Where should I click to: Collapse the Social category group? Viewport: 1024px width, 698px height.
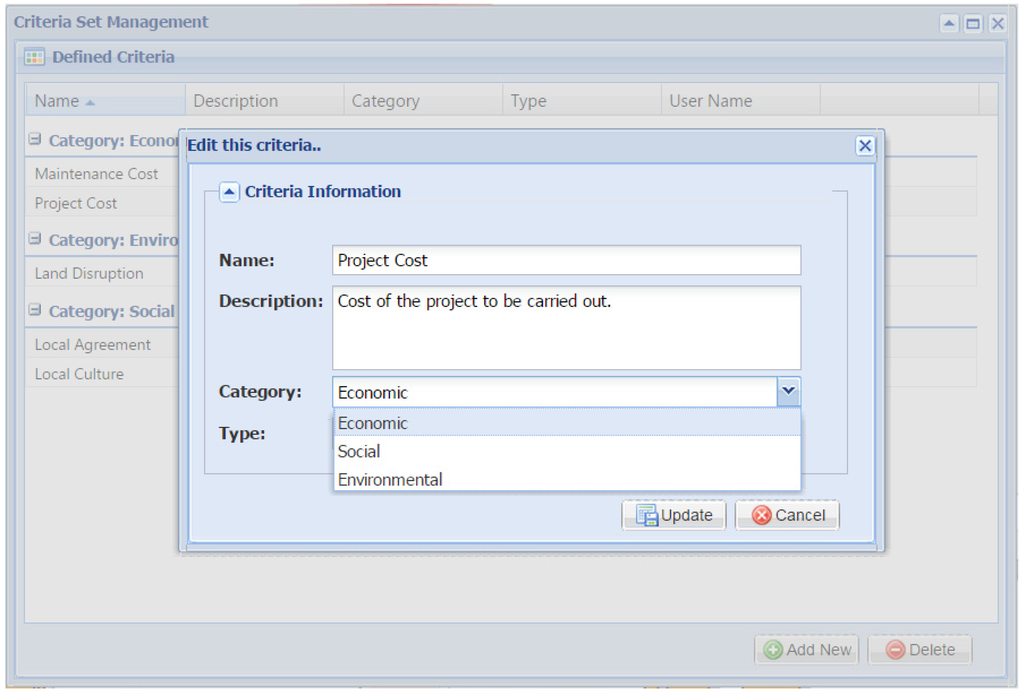35,311
